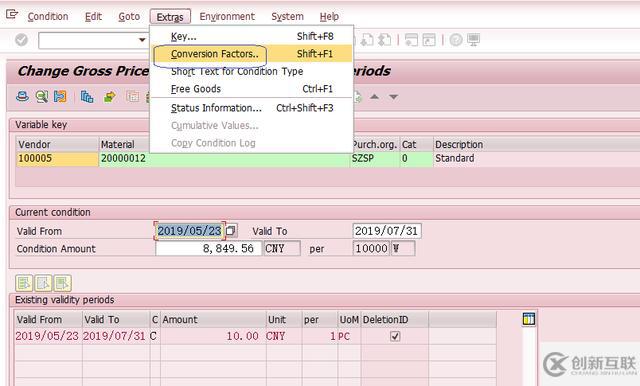Open the Extras menu
Viewport: 640px width, 386px height.
pos(170,17)
